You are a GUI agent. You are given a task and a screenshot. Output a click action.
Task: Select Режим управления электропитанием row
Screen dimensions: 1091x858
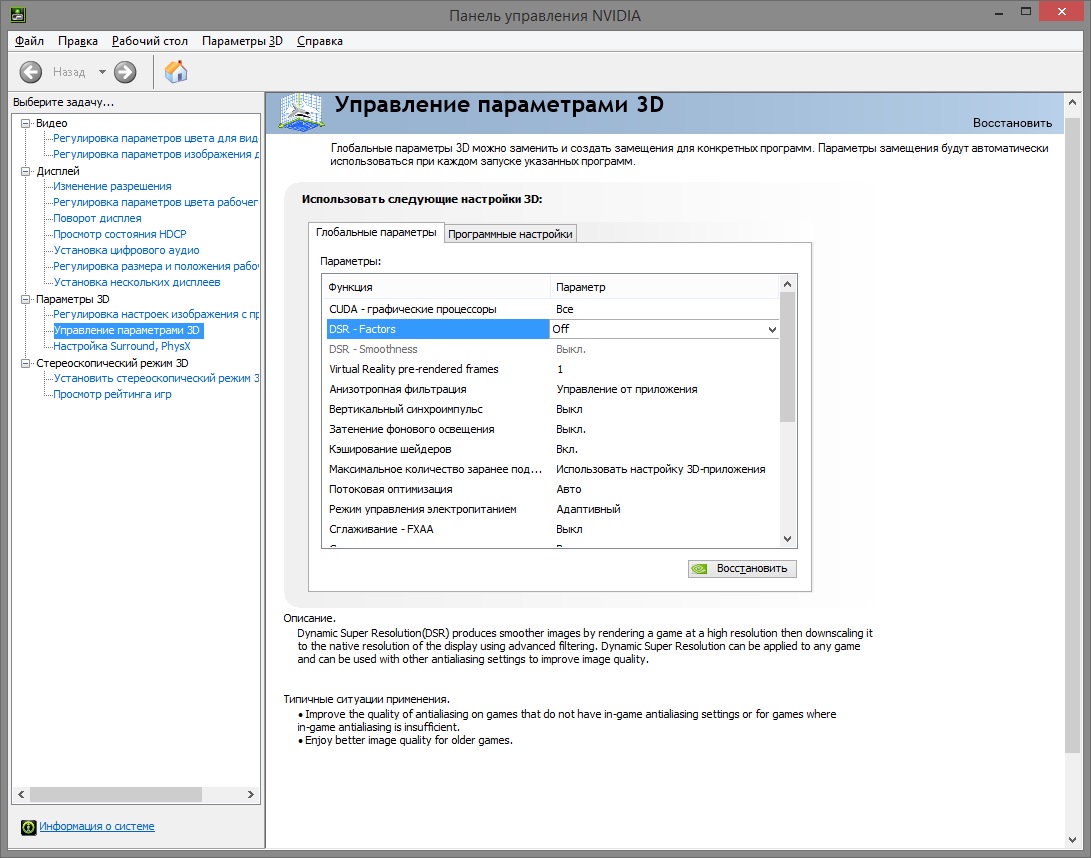click(552, 509)
